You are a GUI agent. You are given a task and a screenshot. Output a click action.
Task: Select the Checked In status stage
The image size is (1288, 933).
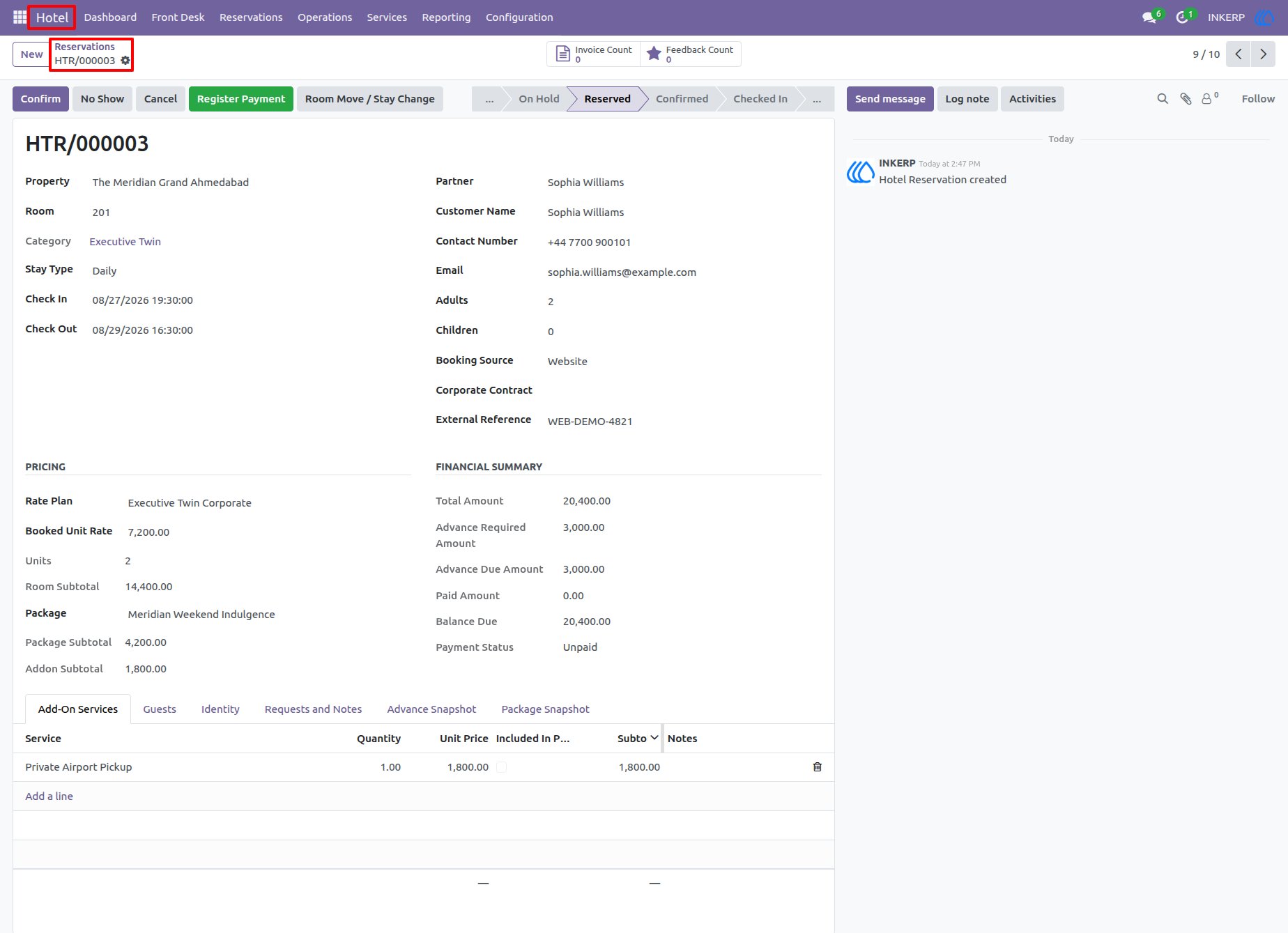pos(760,99)
